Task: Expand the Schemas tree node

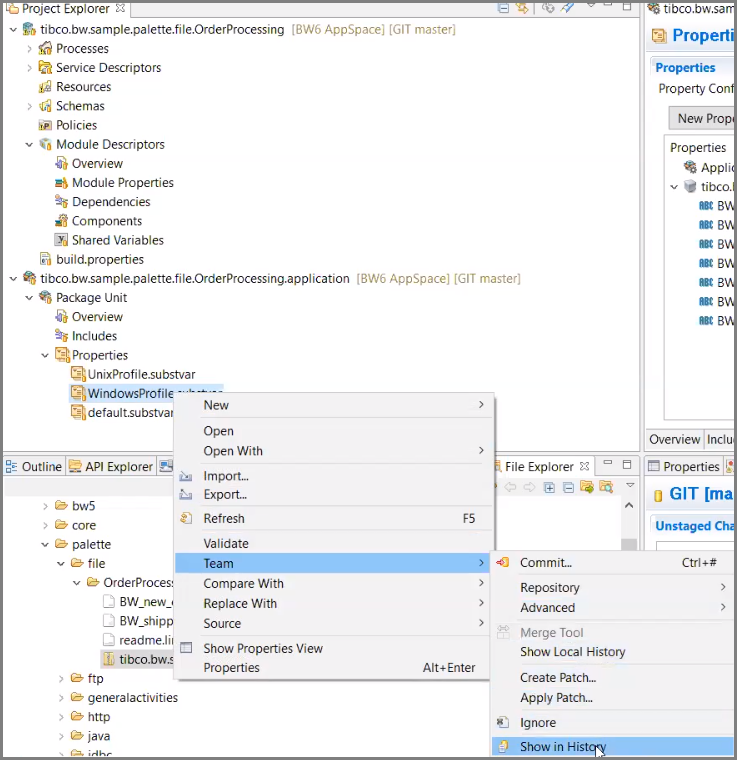Action: point(30,106)
